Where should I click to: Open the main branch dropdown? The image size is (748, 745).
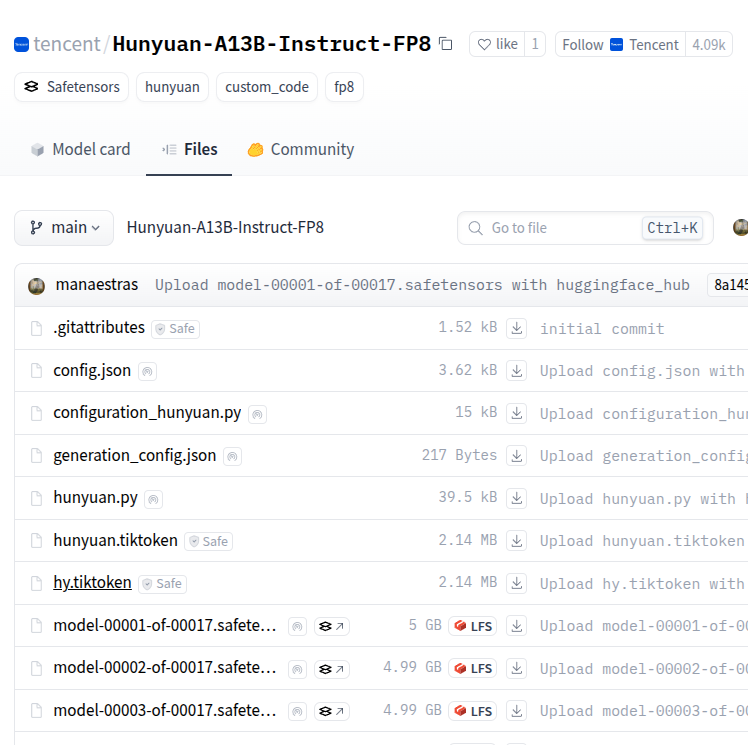[64, 228]
